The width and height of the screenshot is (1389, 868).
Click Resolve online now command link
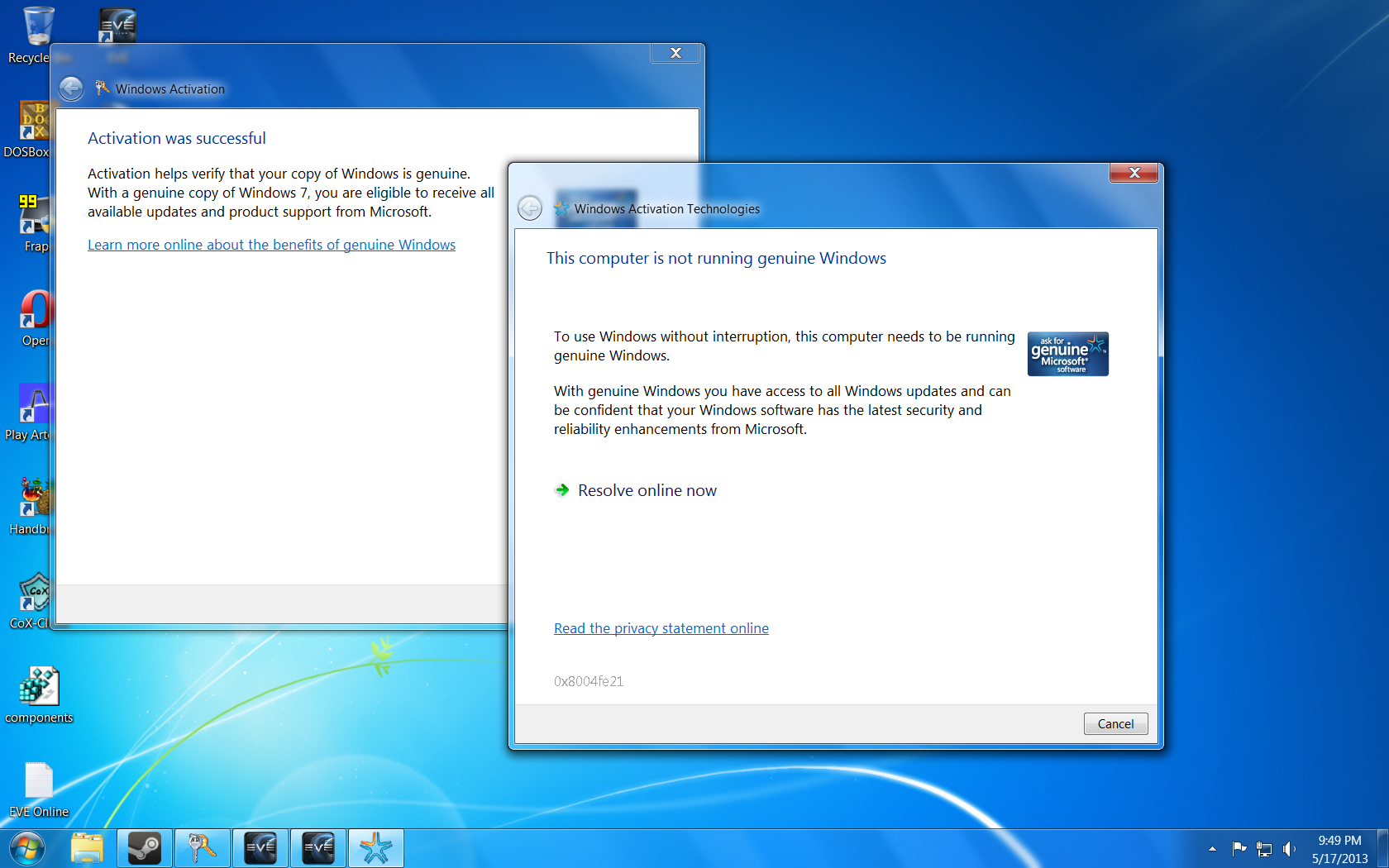[x=635, y=490]
